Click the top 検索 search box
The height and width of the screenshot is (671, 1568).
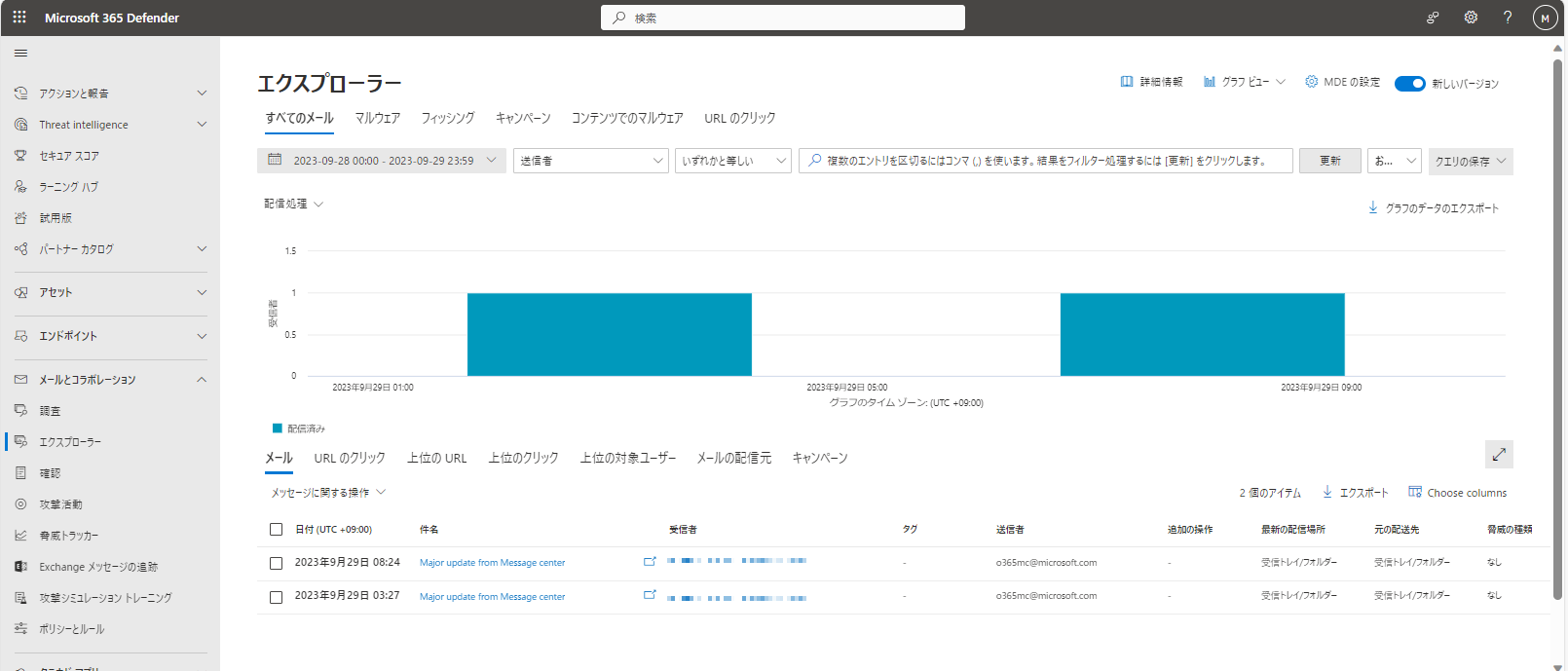pos(783,18)
